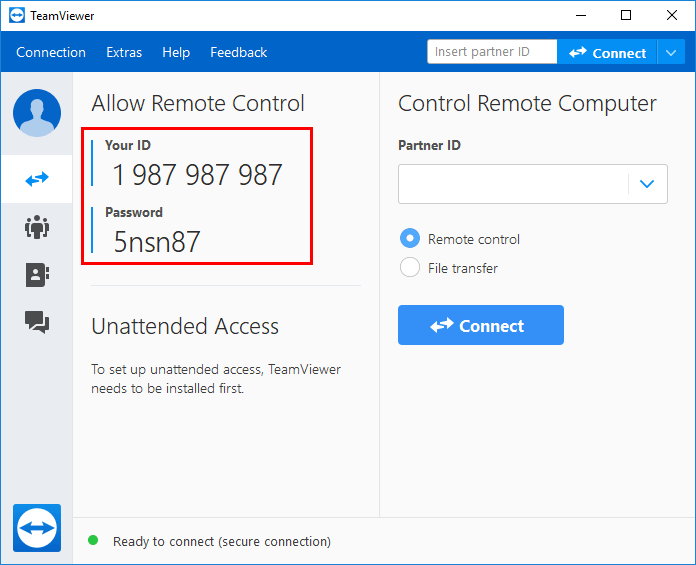
Task: Maximize the TeamViewer window
Action: point(626,16)
